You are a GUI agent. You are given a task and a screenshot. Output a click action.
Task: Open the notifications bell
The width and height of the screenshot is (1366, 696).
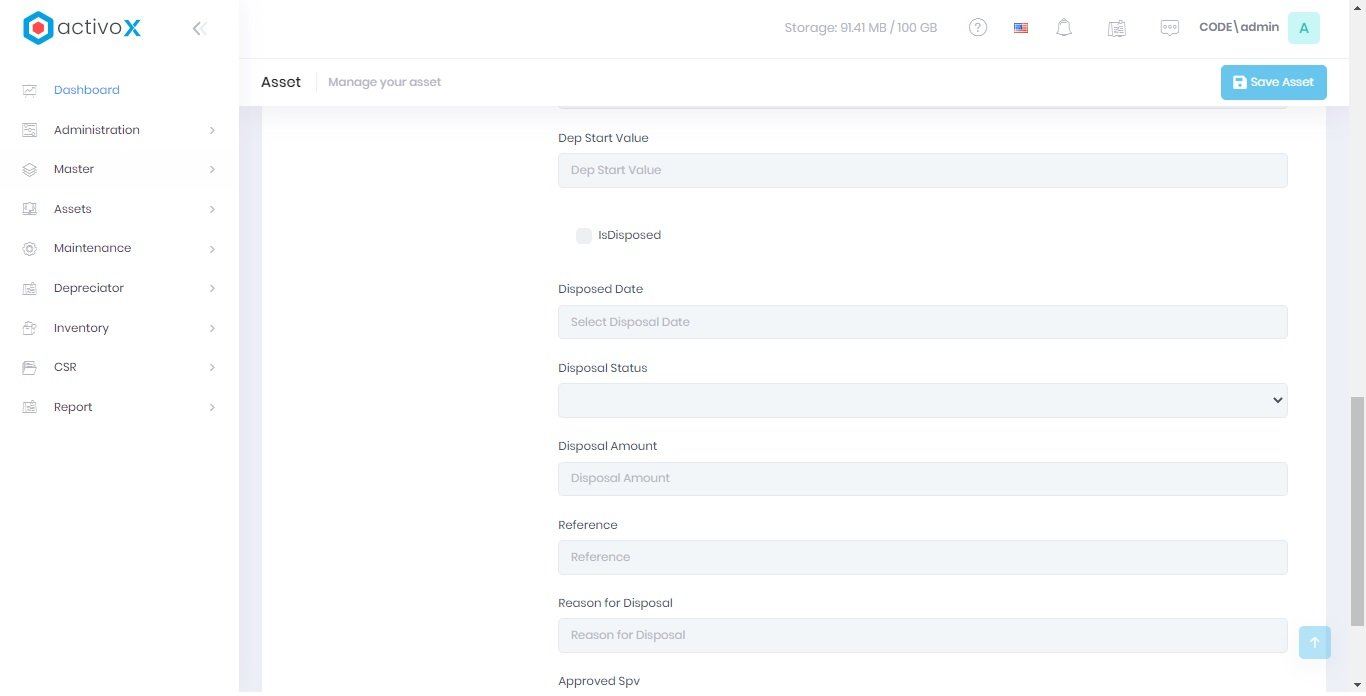tap(1064, 28)
